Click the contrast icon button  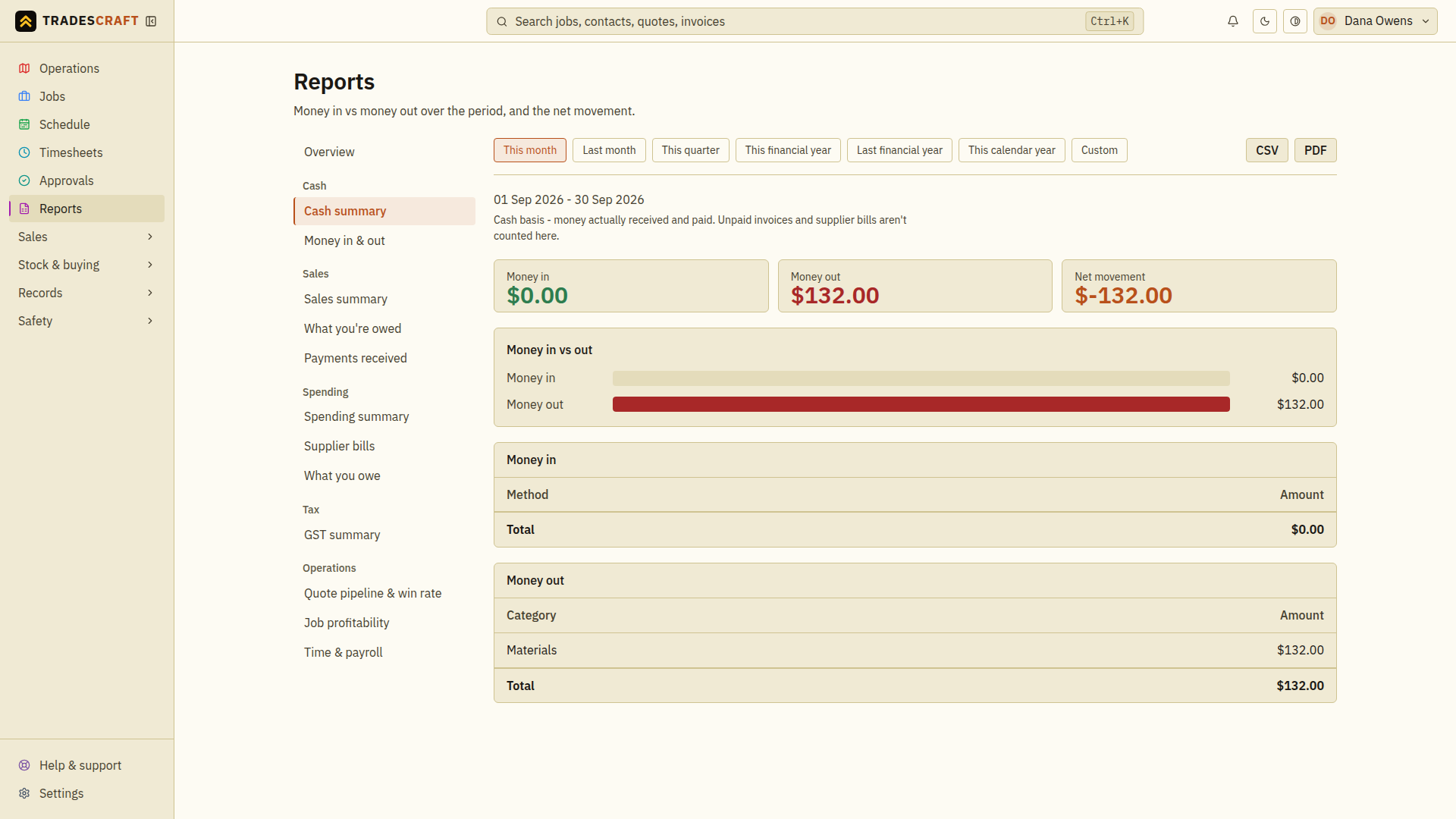pyautogui.click(x=1295, y=21)
